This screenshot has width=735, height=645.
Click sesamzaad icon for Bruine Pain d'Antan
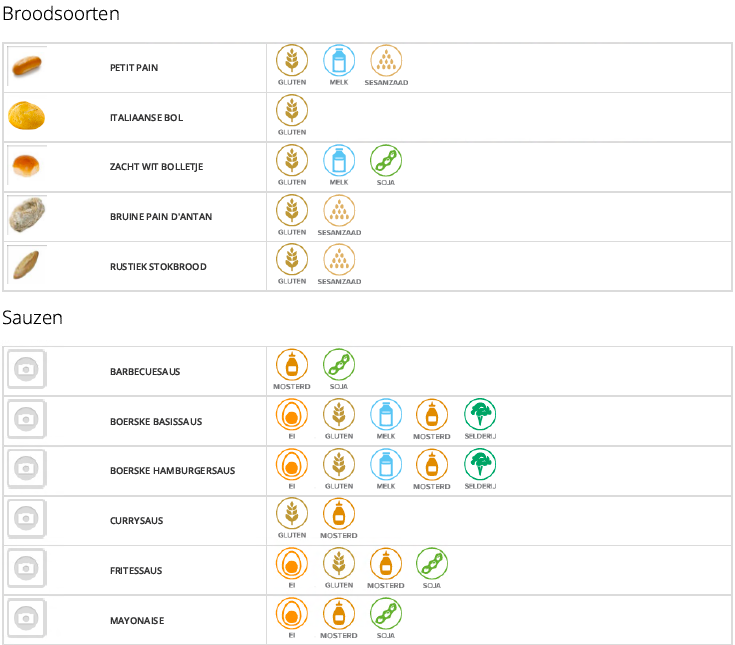[x=339, y=211]
